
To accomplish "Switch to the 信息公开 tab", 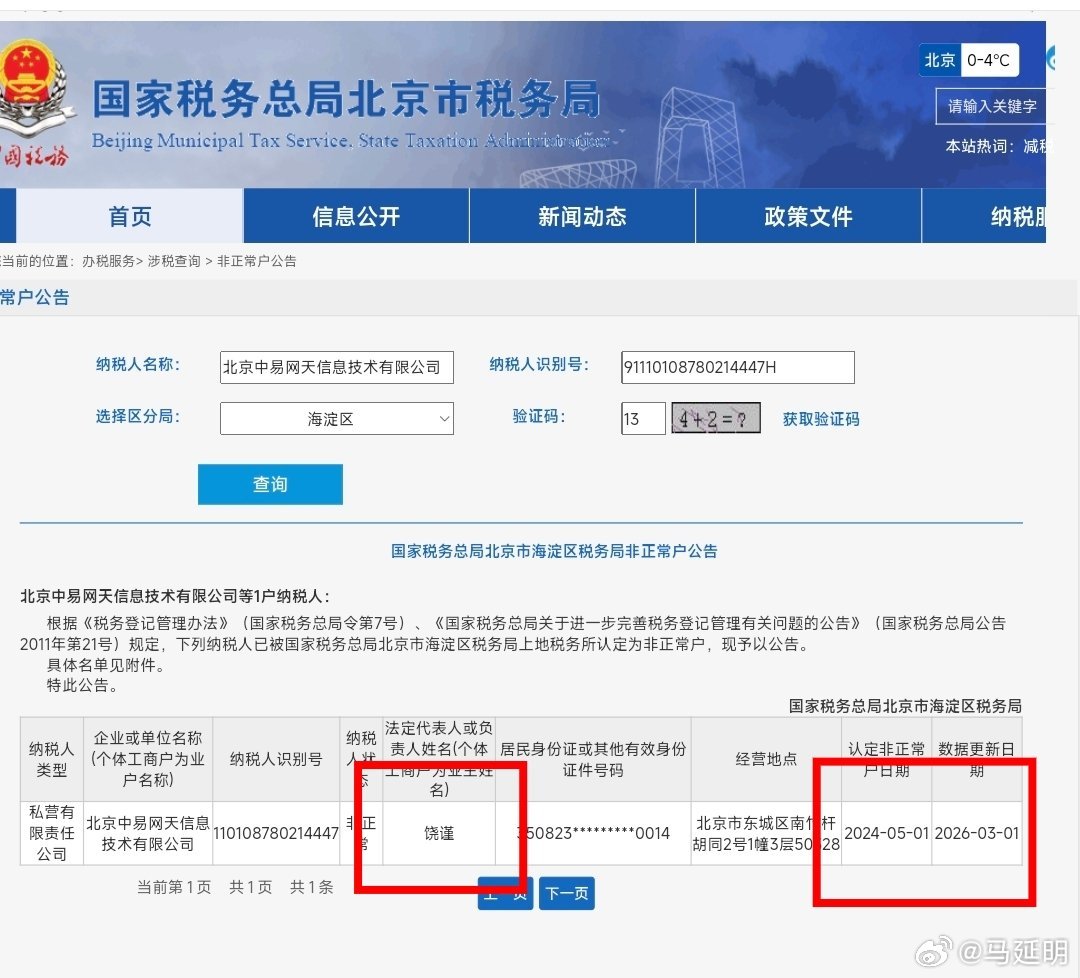I will (x=356, y=216).
